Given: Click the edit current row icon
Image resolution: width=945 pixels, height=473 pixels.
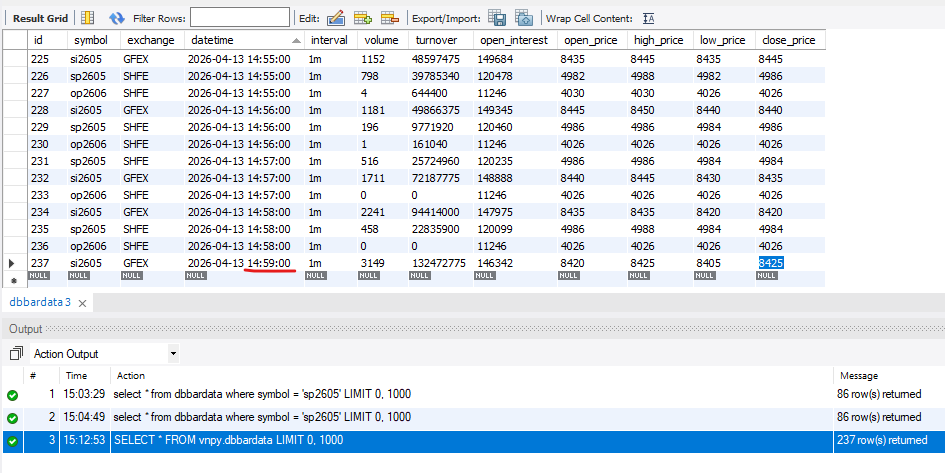Looking at the screenshot, I should pos(336,18).
